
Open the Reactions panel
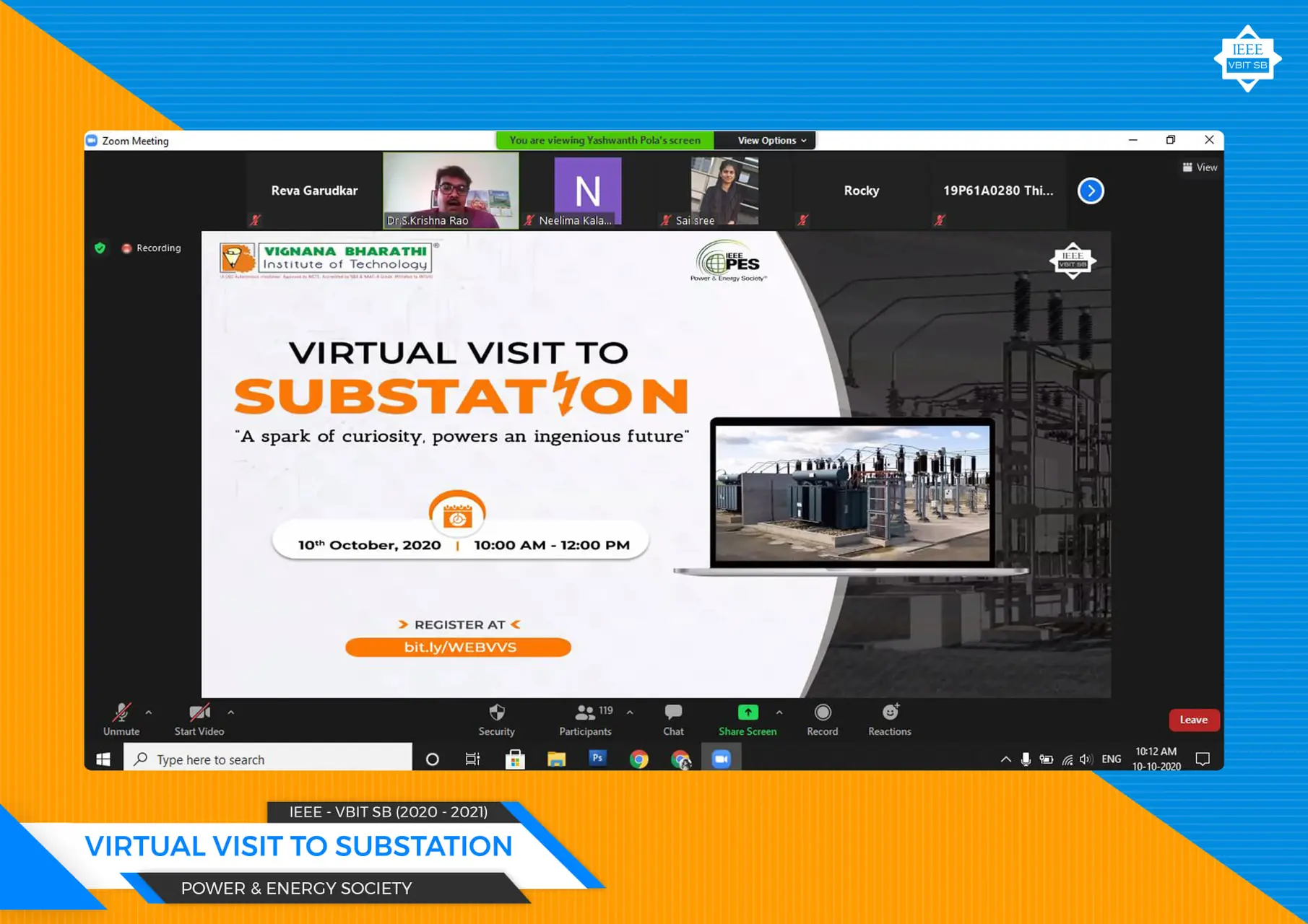pos(889,713)
